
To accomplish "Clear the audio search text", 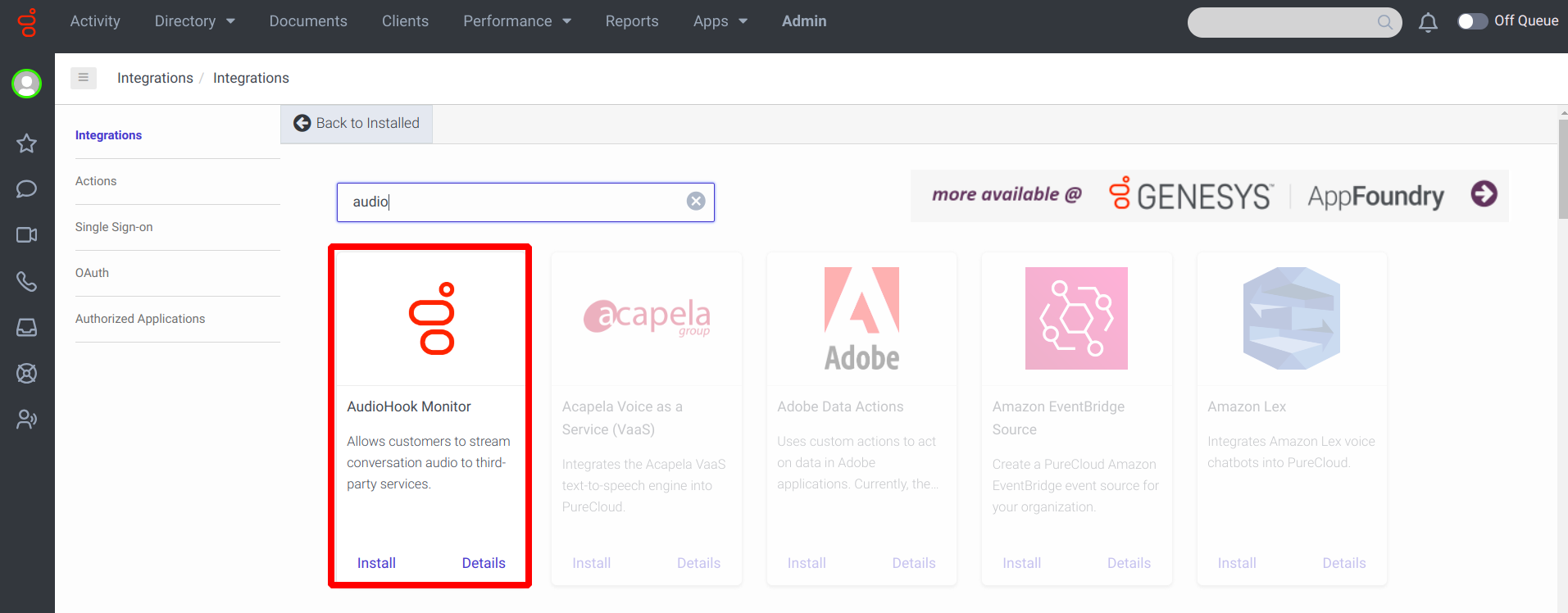I will [696, 202].
